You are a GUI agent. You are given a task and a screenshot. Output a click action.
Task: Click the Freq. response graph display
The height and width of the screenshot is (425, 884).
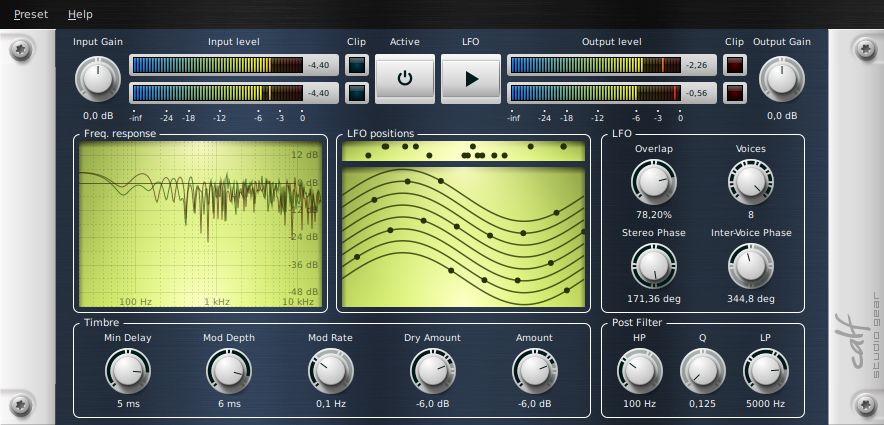[200, 224]
